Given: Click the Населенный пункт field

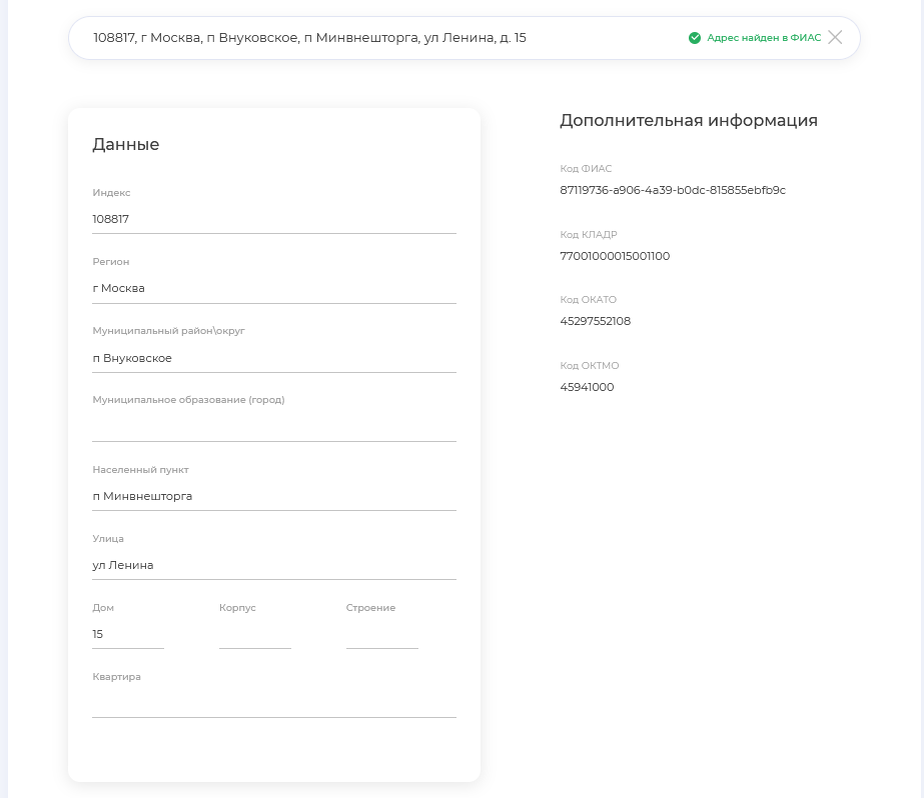Looking at the screenshot, I should point(273,496).
